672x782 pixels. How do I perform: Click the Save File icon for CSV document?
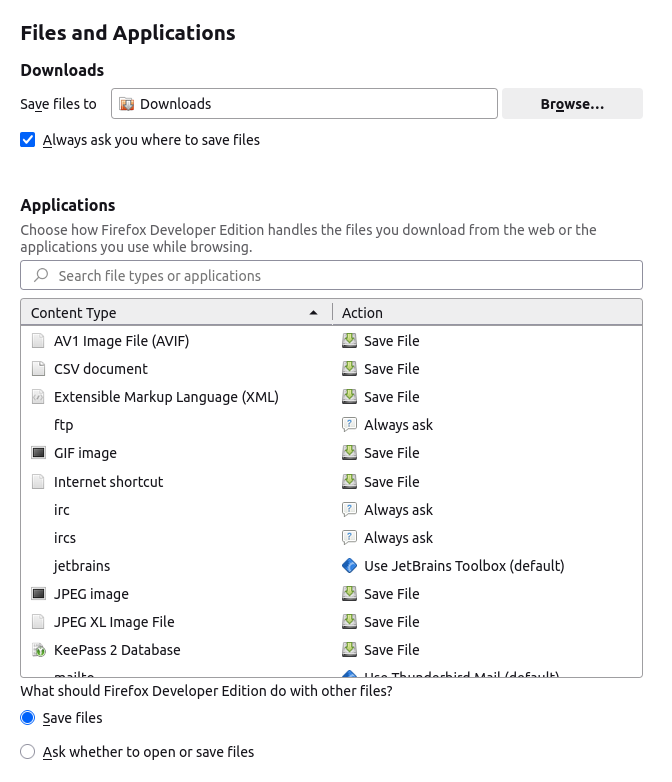point(350,369)
